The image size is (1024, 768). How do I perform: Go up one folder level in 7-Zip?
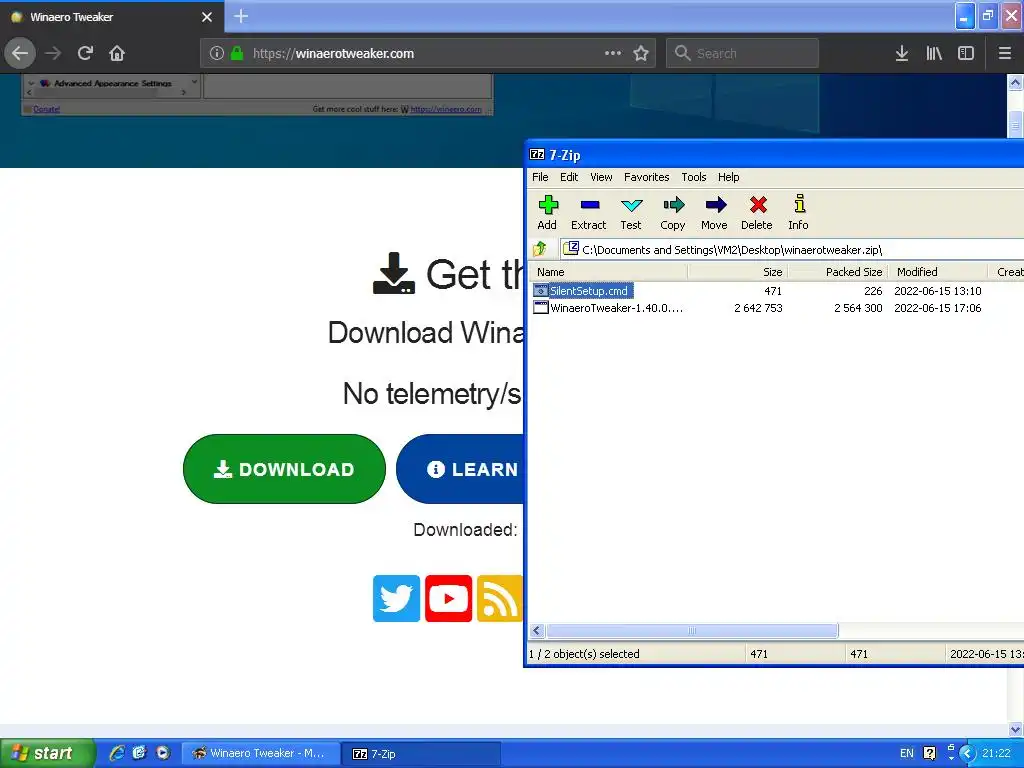click(x=540, y=249)
